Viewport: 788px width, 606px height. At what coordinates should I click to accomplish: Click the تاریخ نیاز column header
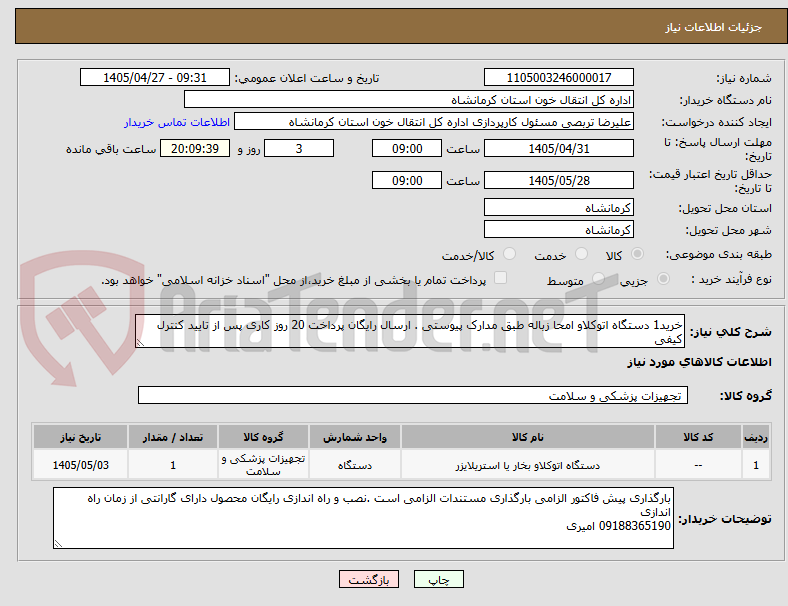click(80, 437)
